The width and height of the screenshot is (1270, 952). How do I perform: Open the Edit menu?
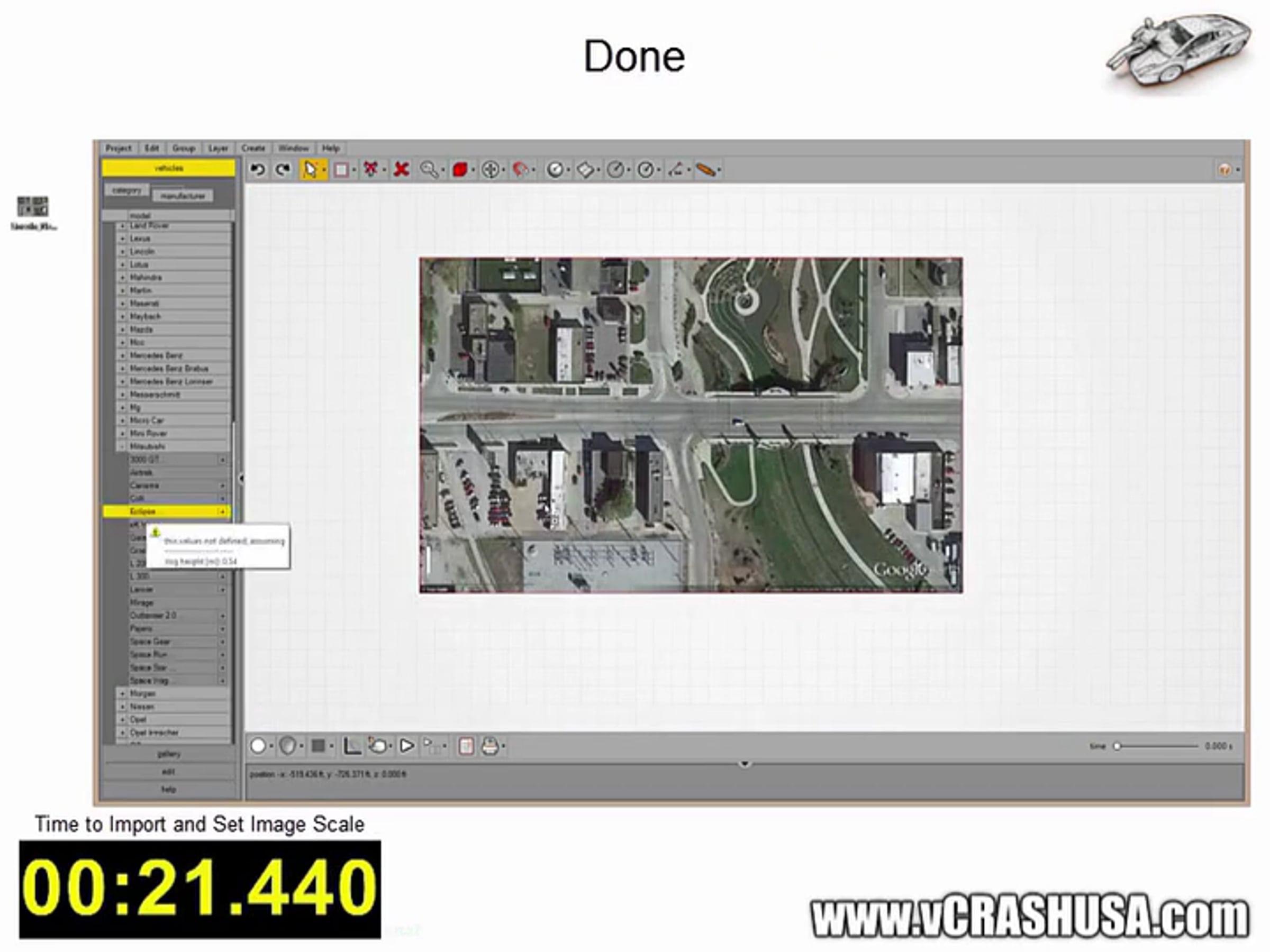(151, 148)
